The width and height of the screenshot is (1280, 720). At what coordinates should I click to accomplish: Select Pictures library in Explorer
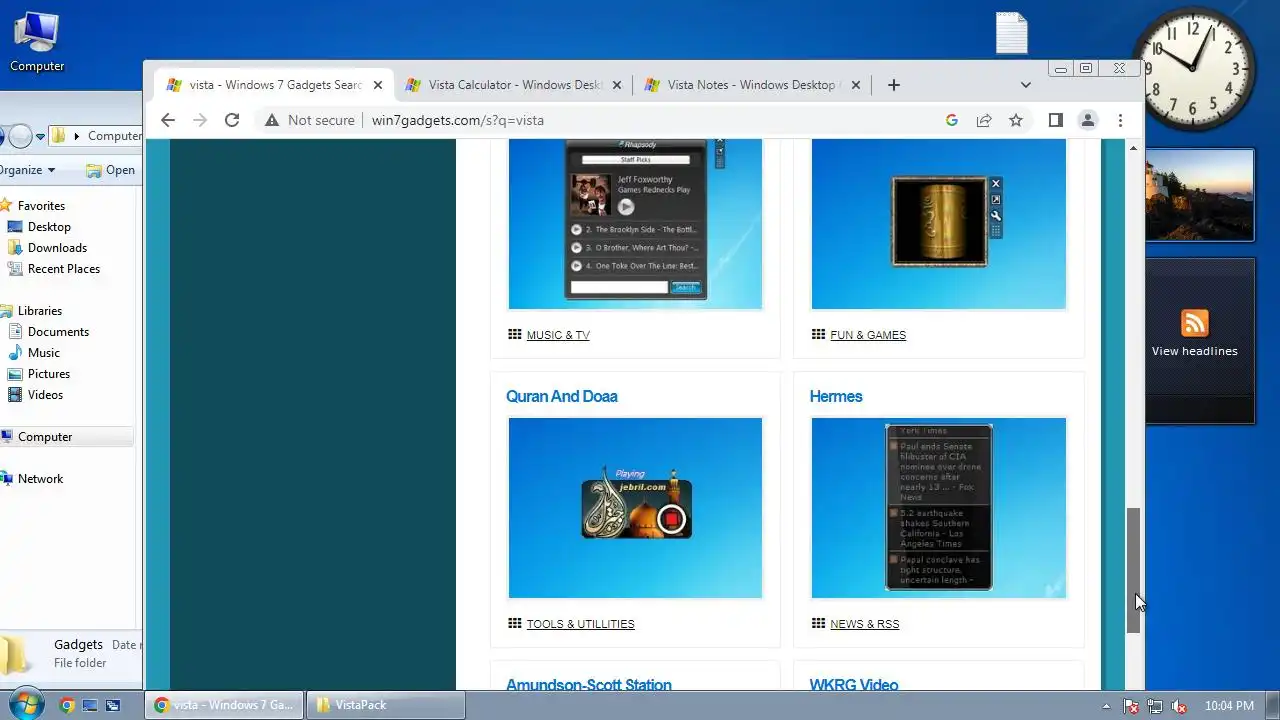click(x=49, y=374)
